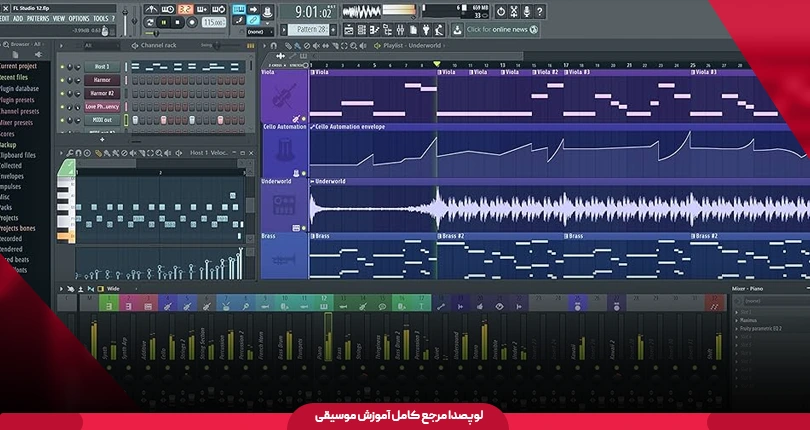Open the OPTIONS menu
The height and width of the screenshot is (430, 810).
pos(79,19)
